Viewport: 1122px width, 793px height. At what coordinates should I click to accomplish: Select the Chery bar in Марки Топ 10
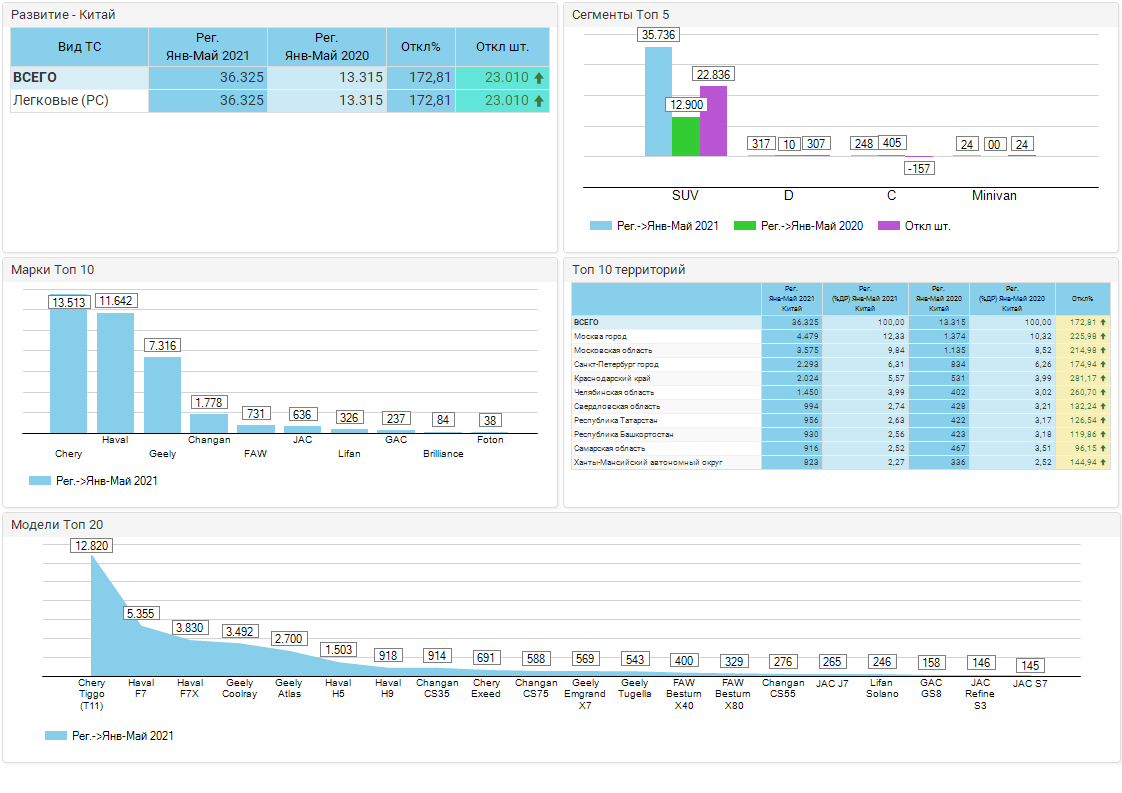[69, 370]
